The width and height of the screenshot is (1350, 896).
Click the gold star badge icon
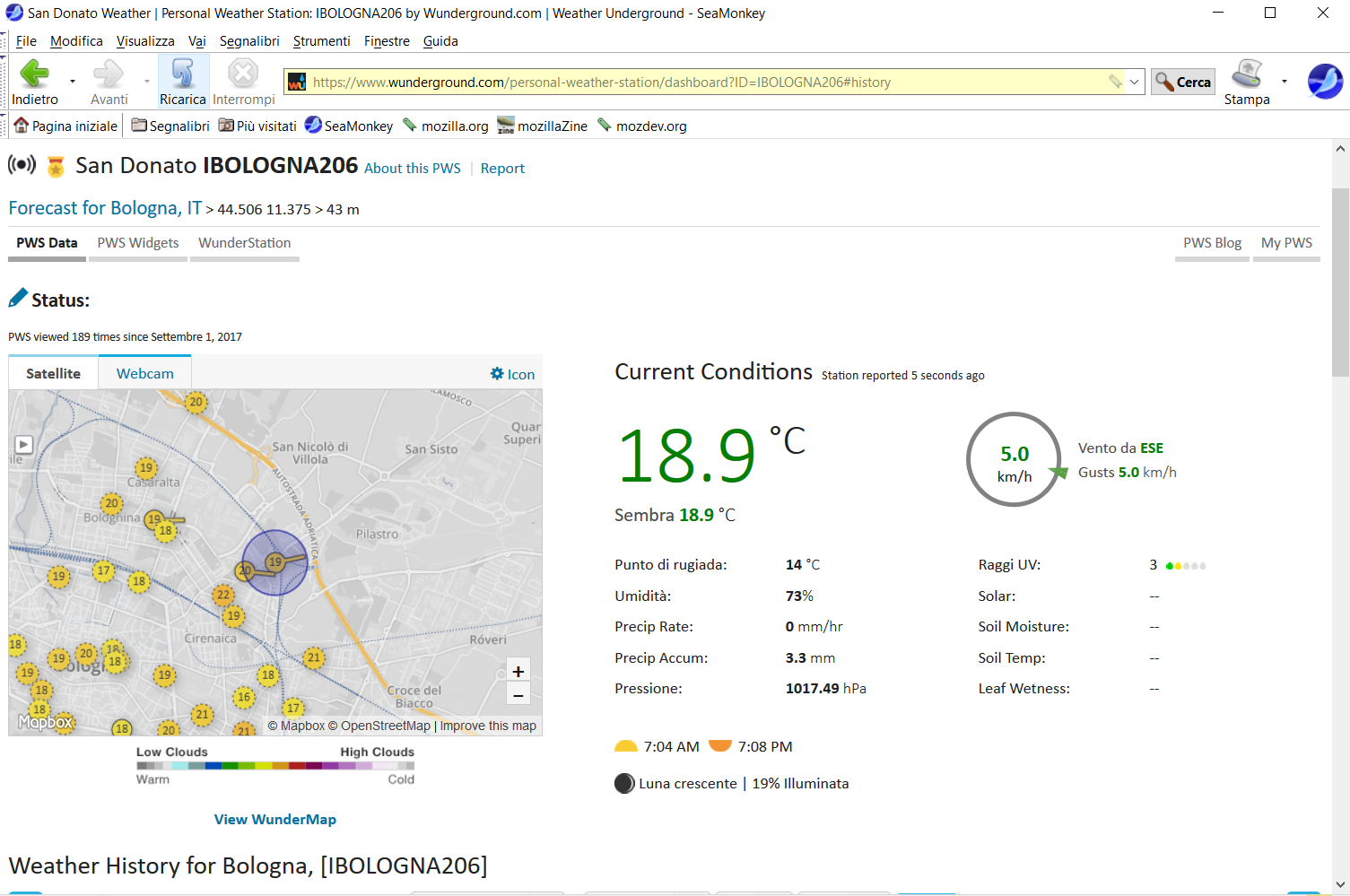click(x=56, y=166)
